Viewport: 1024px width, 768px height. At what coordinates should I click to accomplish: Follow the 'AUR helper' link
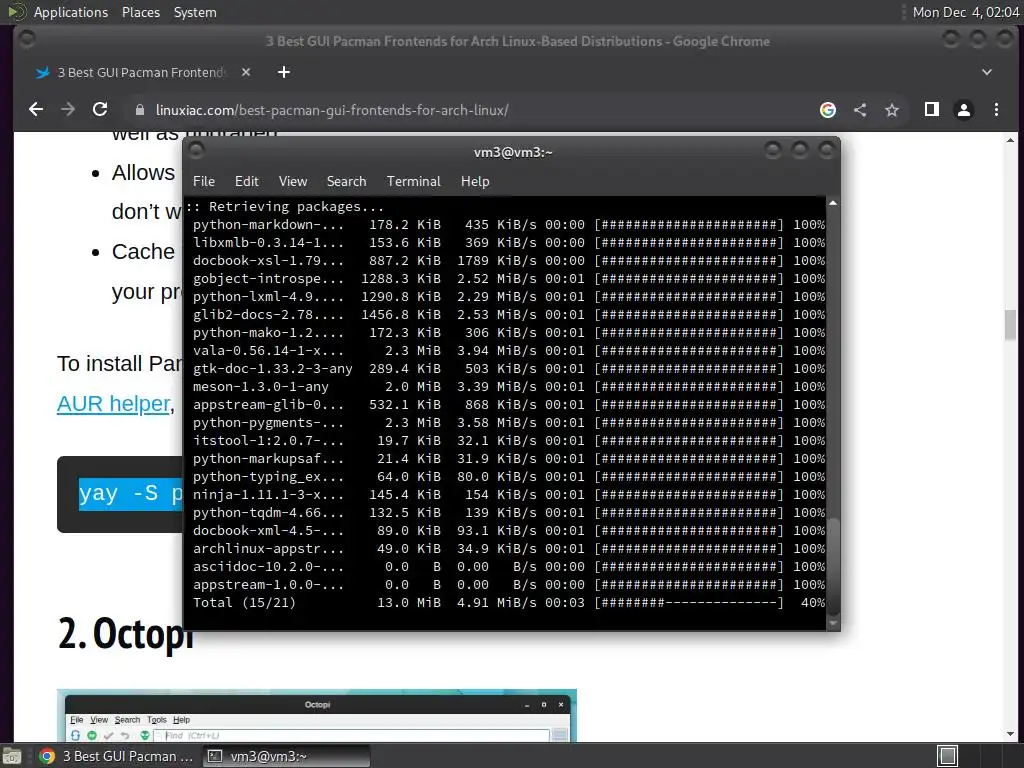coord(114,404)
